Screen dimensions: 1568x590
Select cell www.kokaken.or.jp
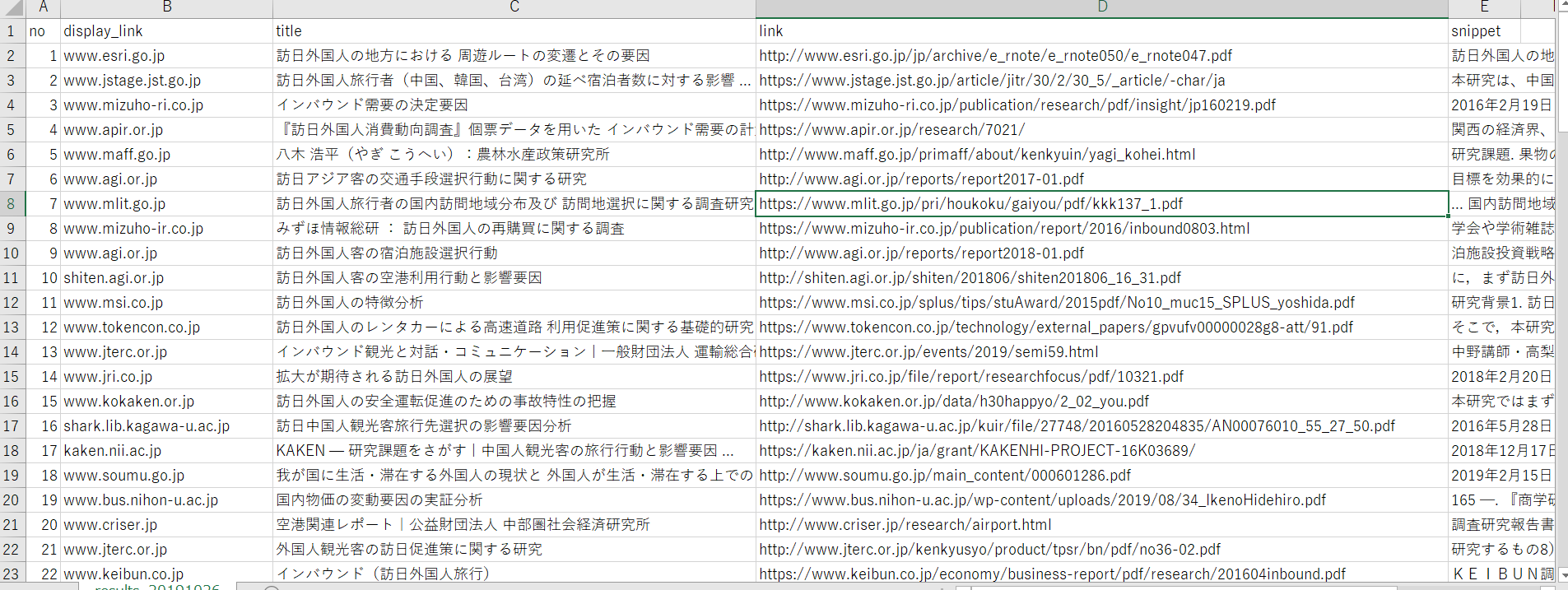(166, 402)
